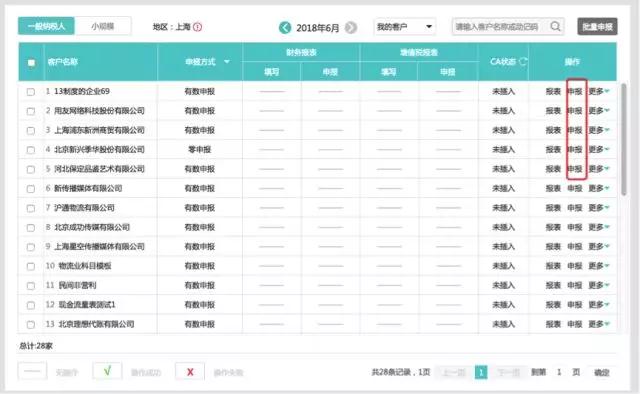Open 报表 for 北京成功传媒有限公司

coord(553,227)
